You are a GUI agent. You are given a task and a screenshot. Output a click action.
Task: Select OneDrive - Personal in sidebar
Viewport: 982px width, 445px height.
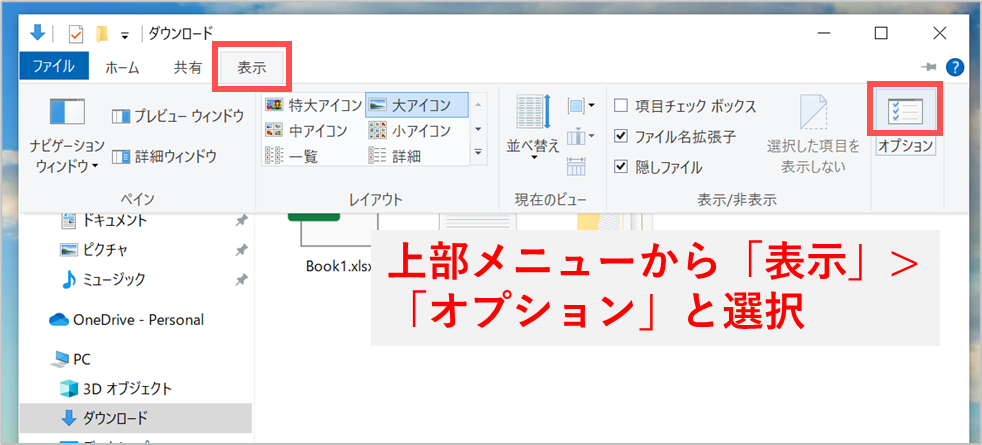click(138, 320)
